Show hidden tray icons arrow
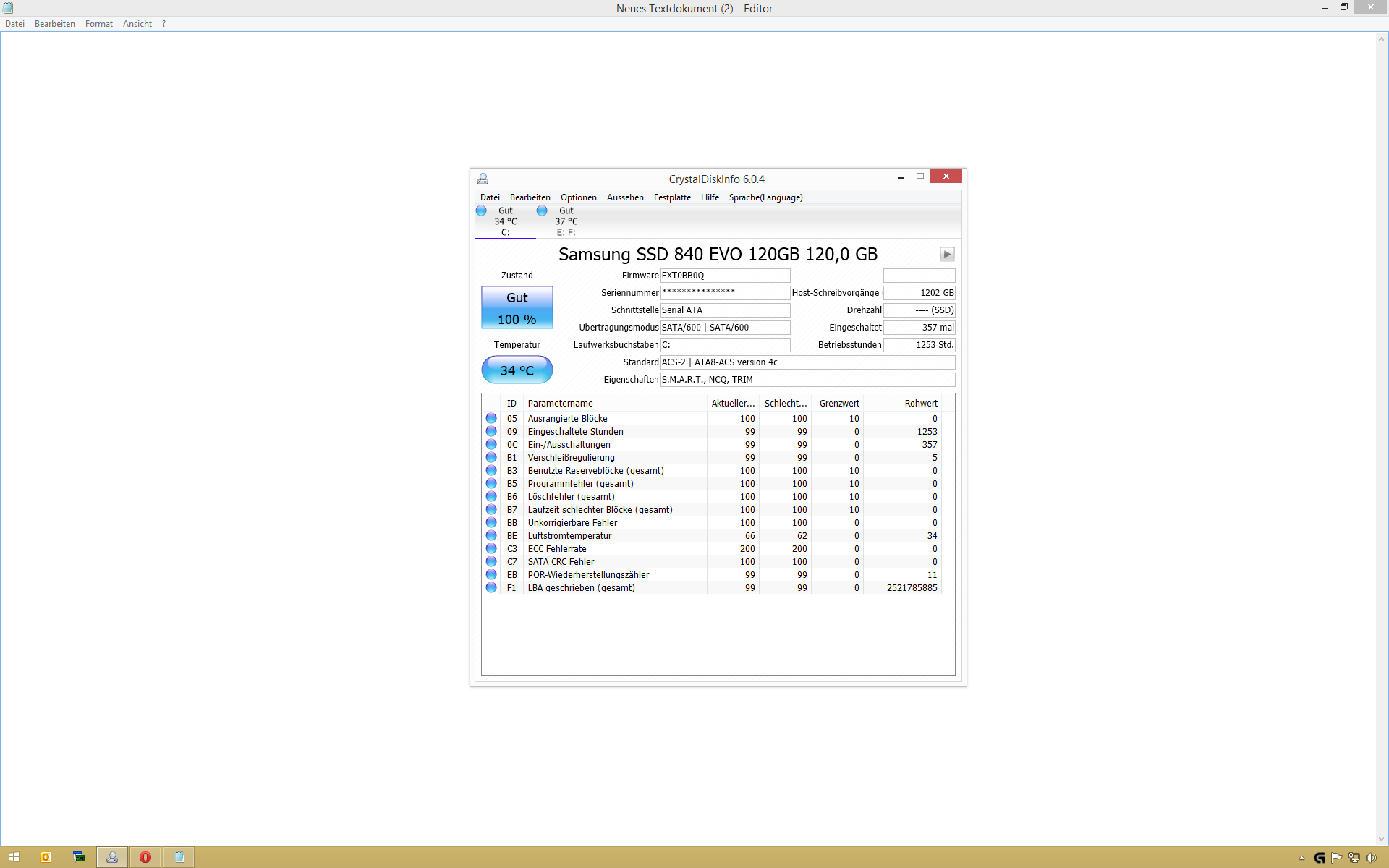Viewport: 1389px width, 868px height. pos(1301,858)
